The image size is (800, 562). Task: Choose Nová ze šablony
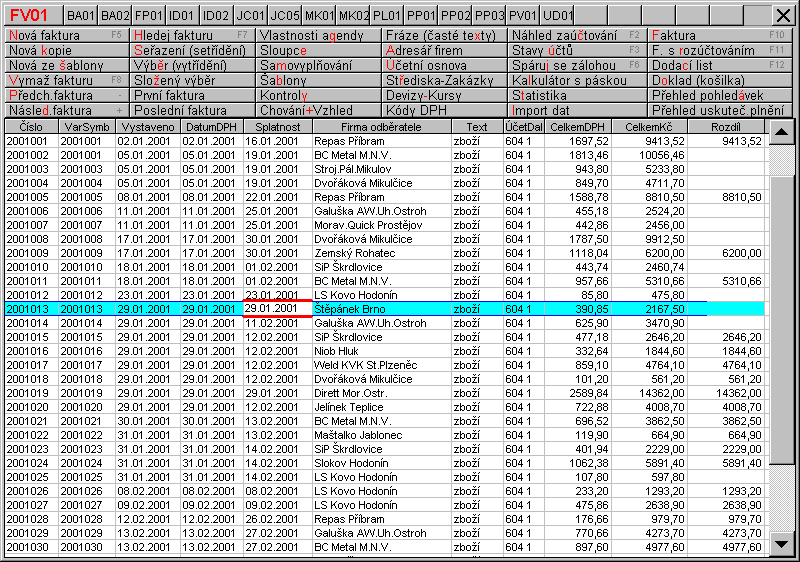pyautogui.click(x=66, y=65)
